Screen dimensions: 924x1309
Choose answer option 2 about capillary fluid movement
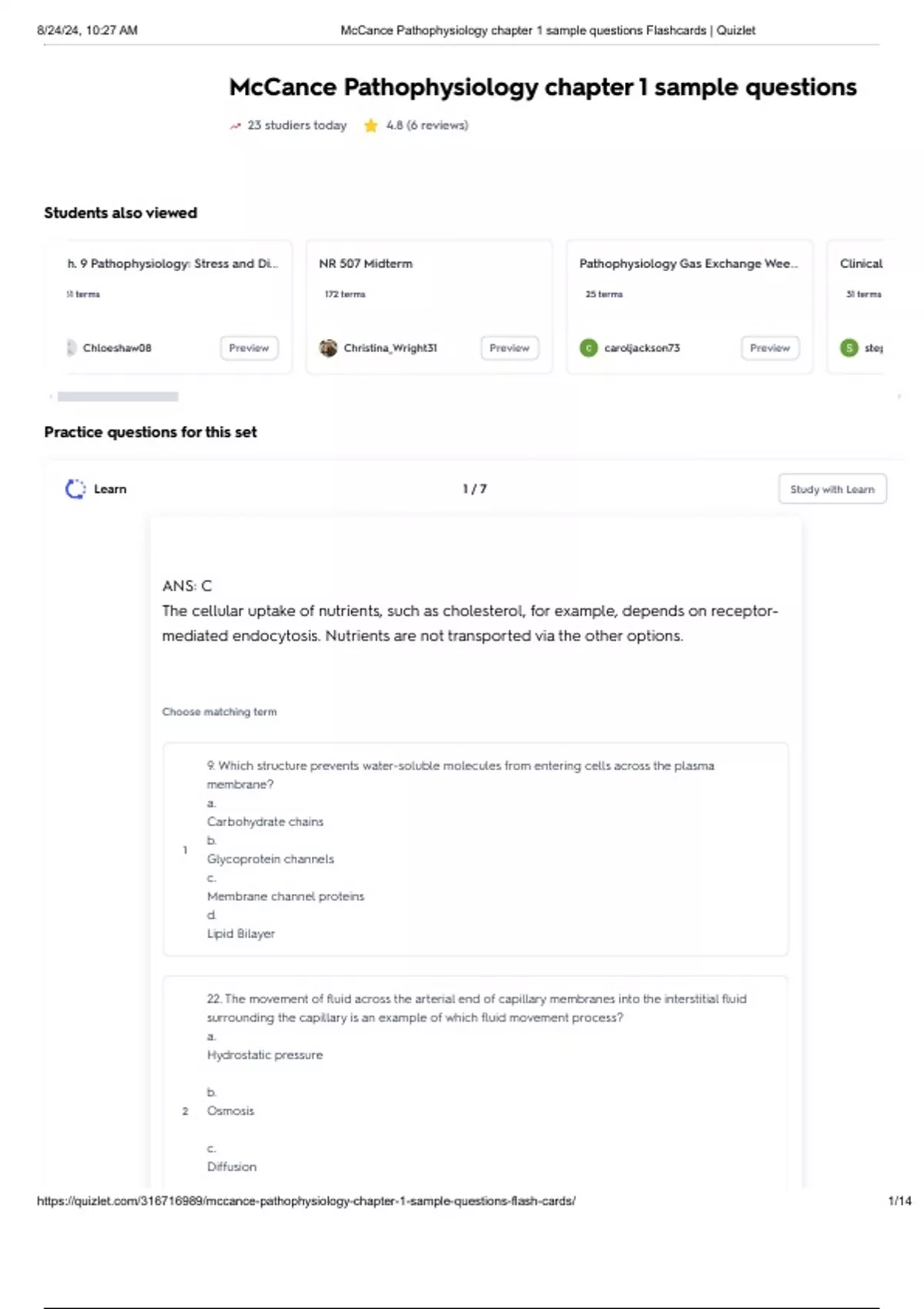(x=475, y=1082)
